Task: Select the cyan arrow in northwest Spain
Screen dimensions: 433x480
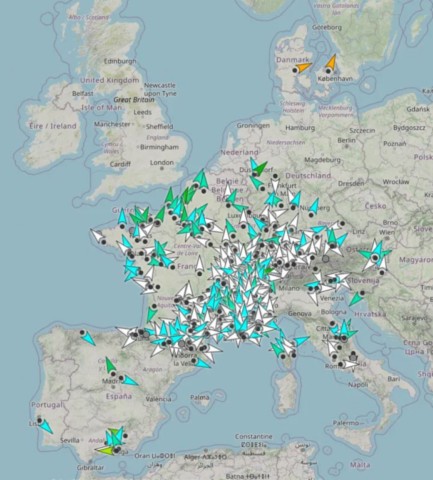Action: pos(89,338)
